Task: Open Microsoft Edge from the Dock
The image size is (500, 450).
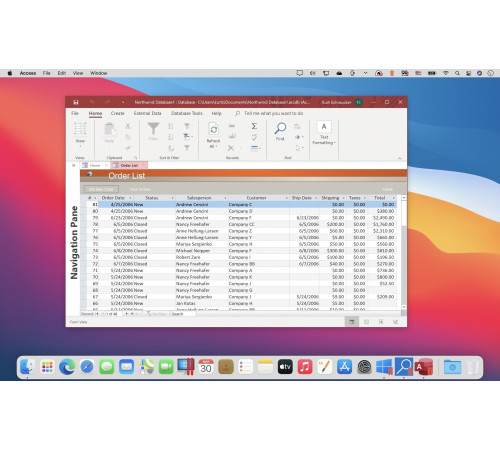Action: click(67, 367)
